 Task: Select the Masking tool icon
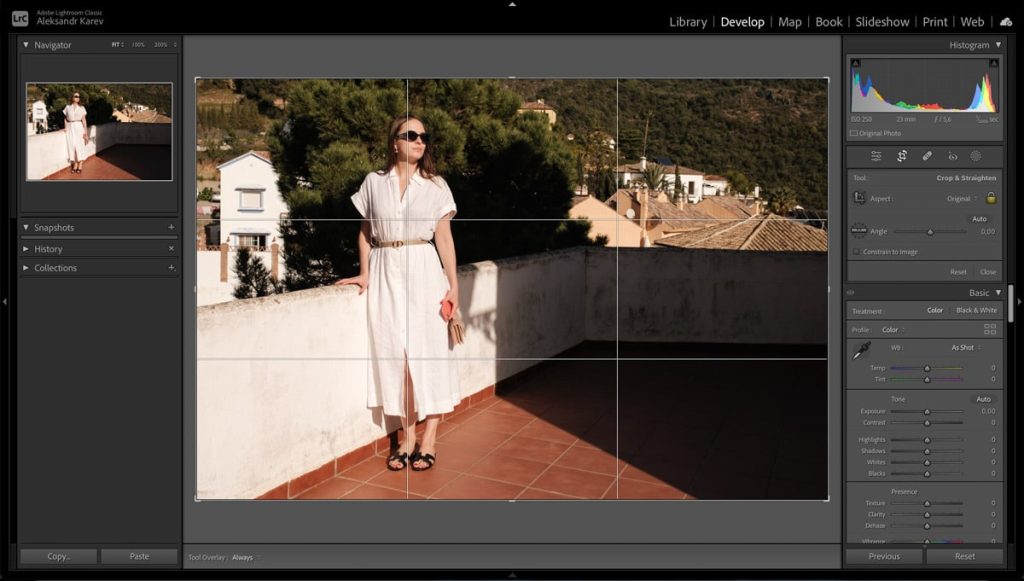pyautogui.click(x=976, y=156)
